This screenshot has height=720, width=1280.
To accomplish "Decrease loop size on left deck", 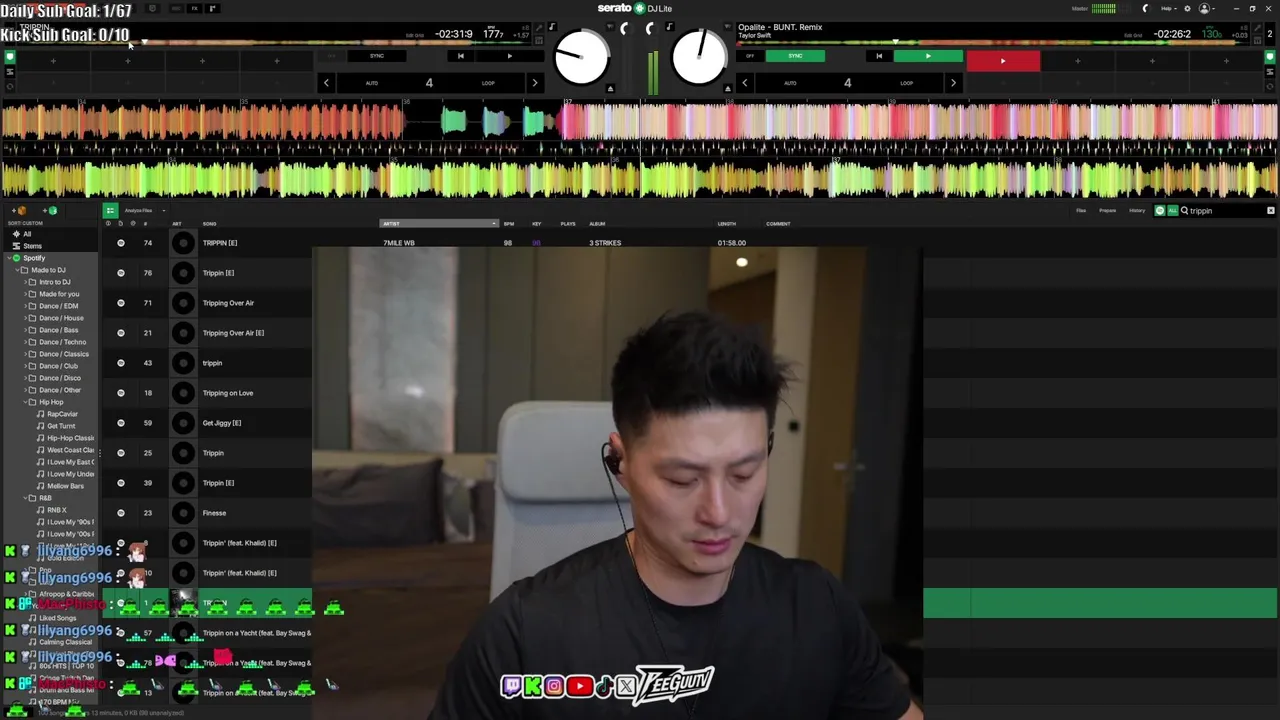I will [326, 83].
